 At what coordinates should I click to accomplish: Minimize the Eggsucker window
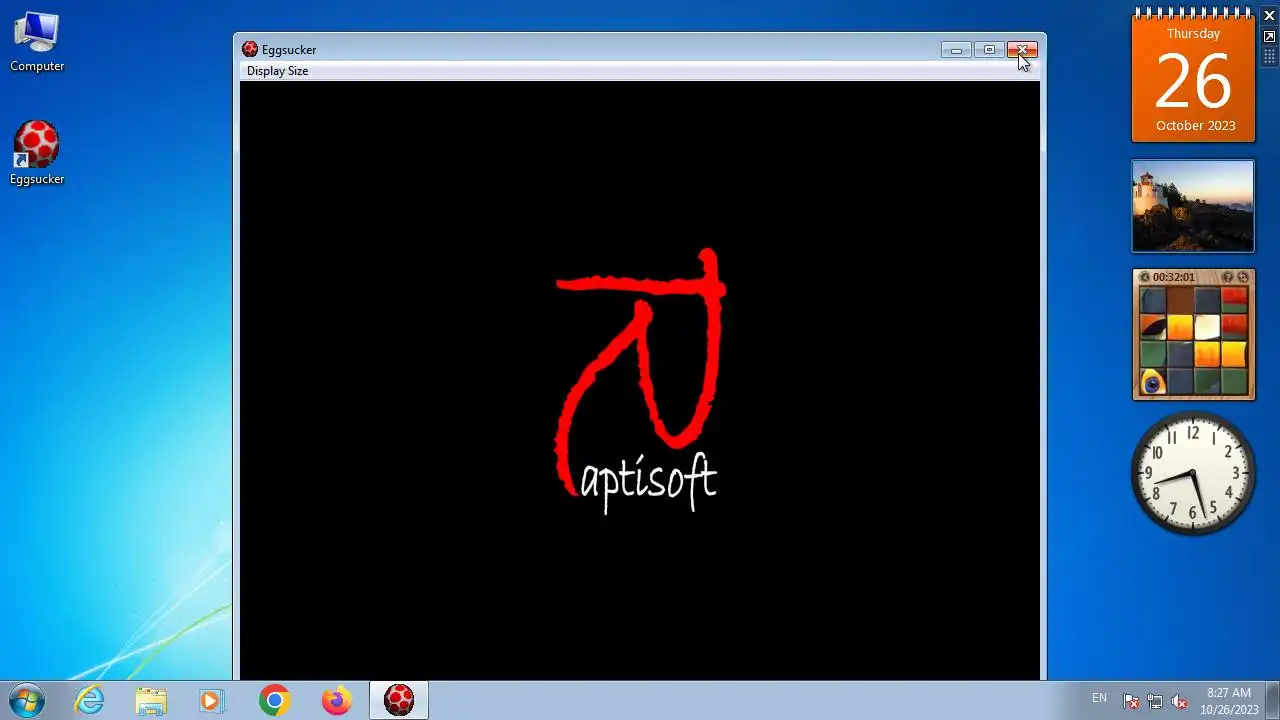click(x=956, y=50)
